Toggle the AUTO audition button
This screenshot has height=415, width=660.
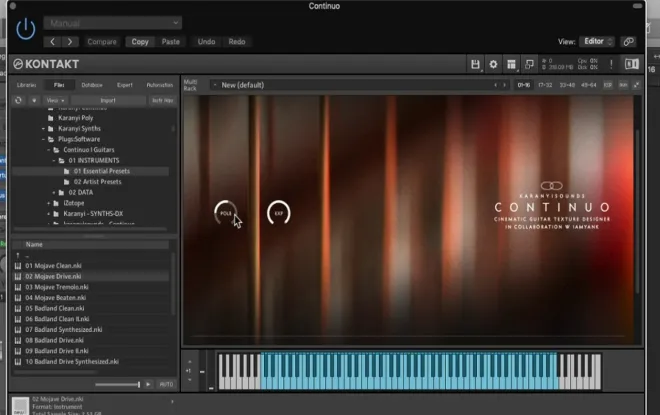click(x=166, y=384)
